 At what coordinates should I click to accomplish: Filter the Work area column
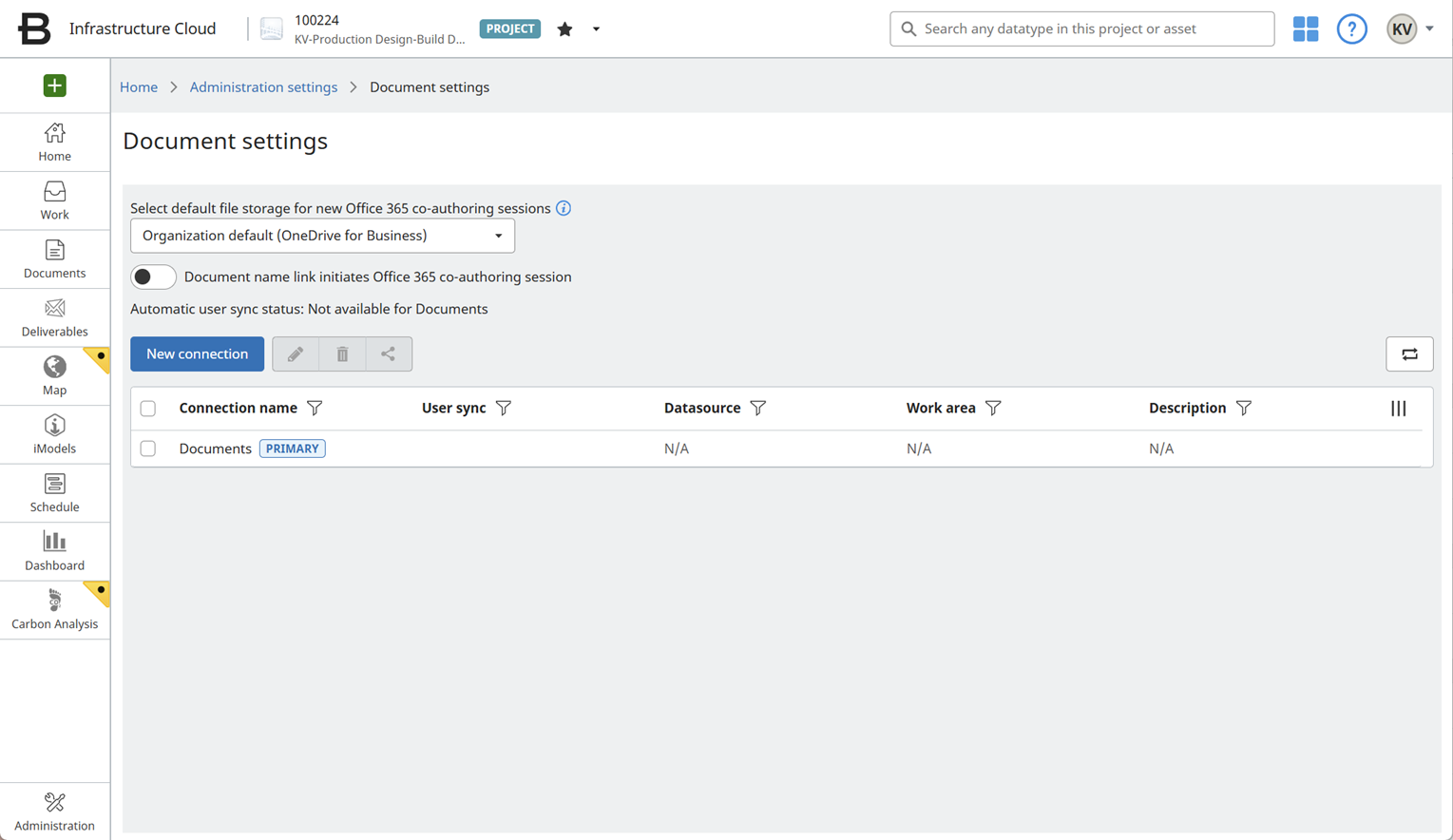point(993,408)
